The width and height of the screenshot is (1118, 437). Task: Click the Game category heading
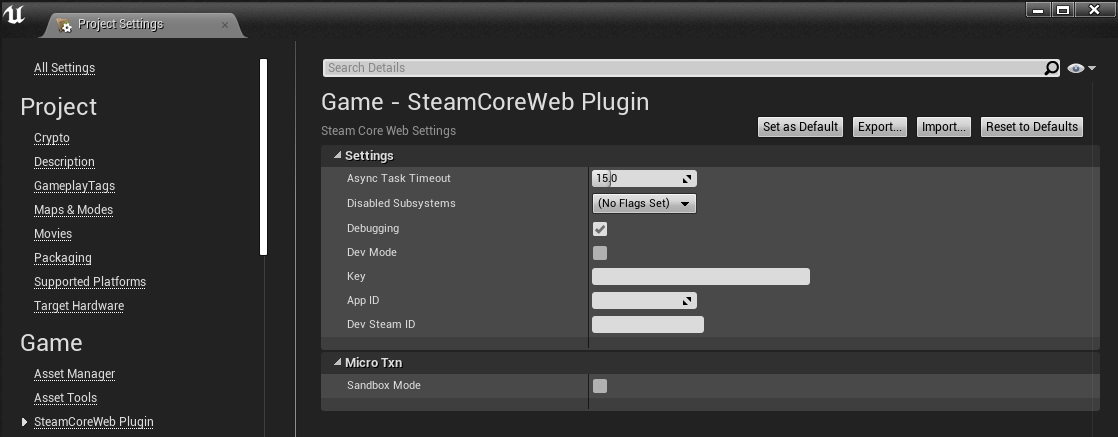coord(51,343)
